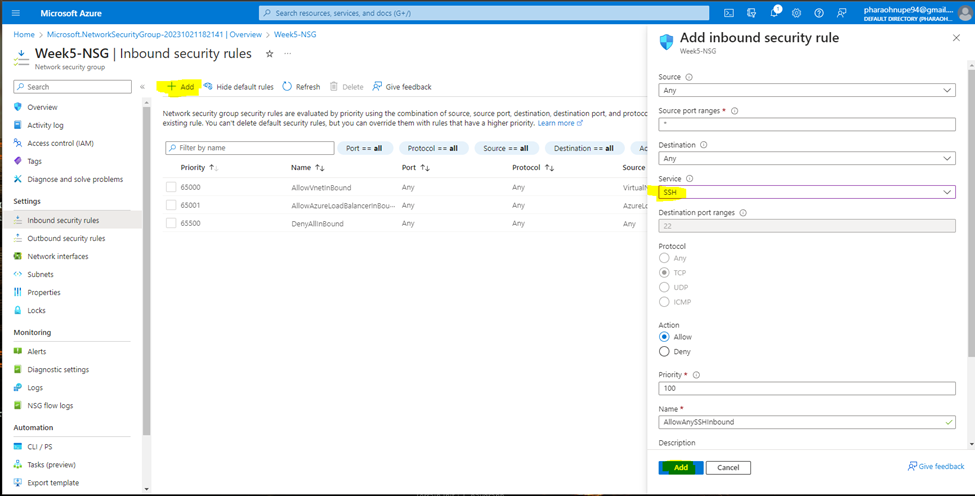Open portal settings gear
The height and width of the screenshot is (496, 975).
[x=797, y=12]
